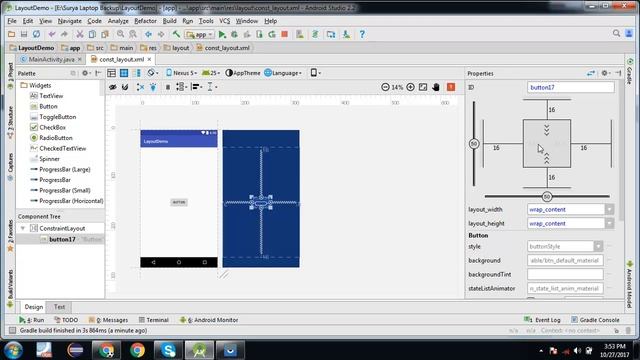Collapse the ConstraintLayout tree node
Screen dimensions: 640x360
pos(23,228)
